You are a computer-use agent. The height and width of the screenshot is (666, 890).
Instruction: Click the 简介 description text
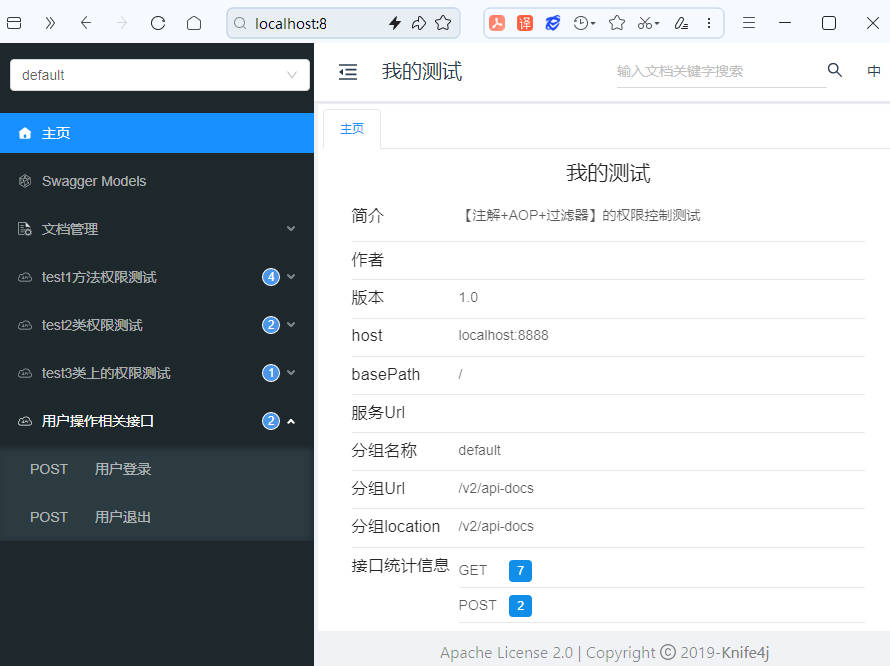click(580, 216)
